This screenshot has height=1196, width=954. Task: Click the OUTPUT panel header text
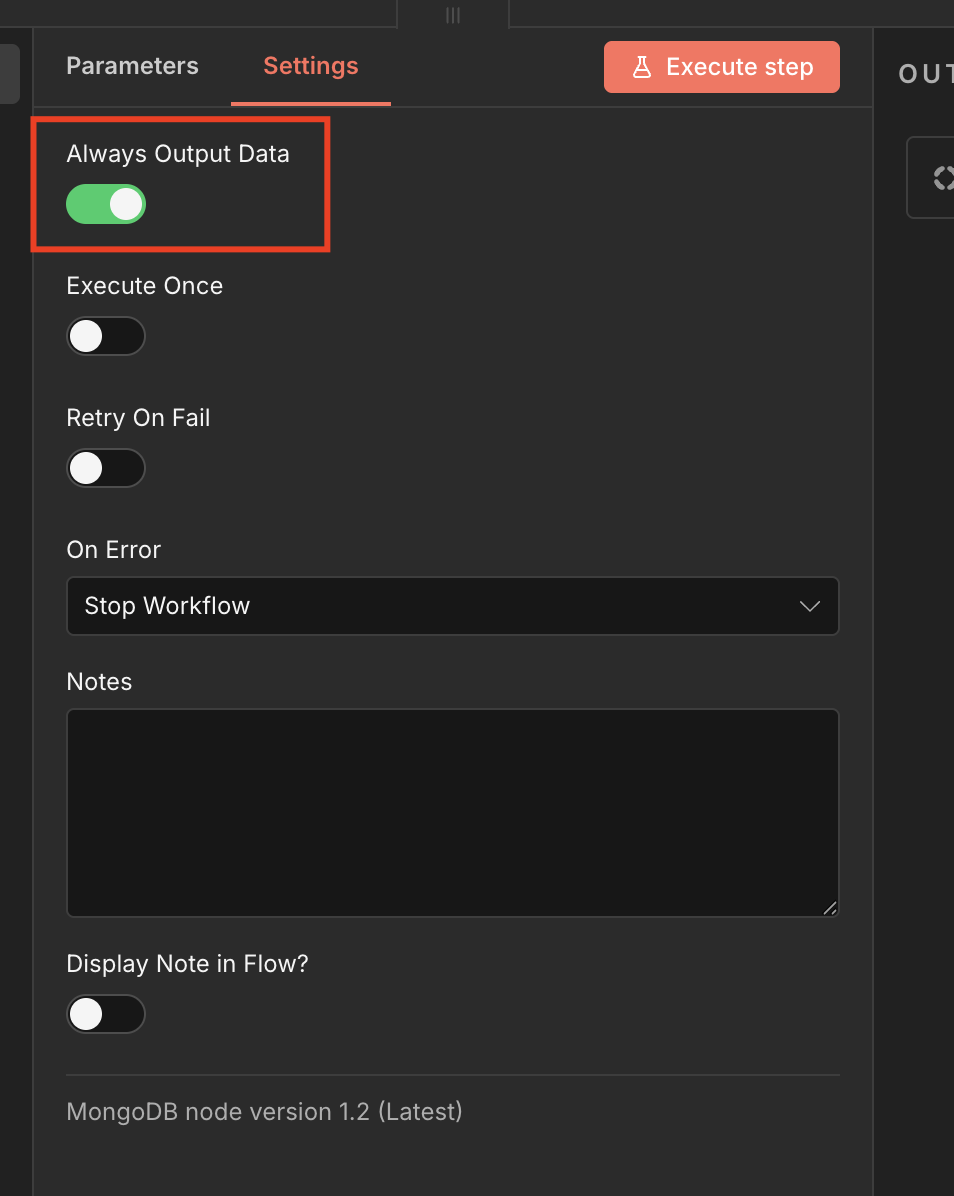pyautogui.click(x=925, y=74)
